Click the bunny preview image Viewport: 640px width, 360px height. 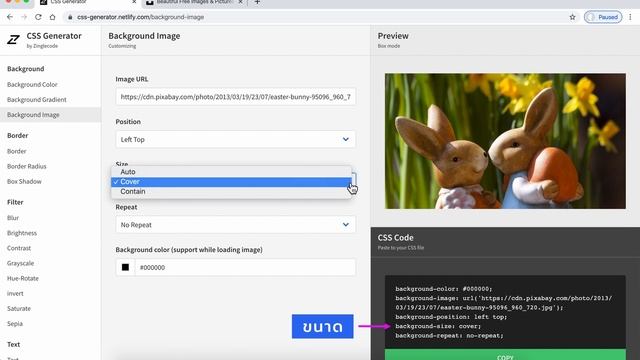[505, 141]
